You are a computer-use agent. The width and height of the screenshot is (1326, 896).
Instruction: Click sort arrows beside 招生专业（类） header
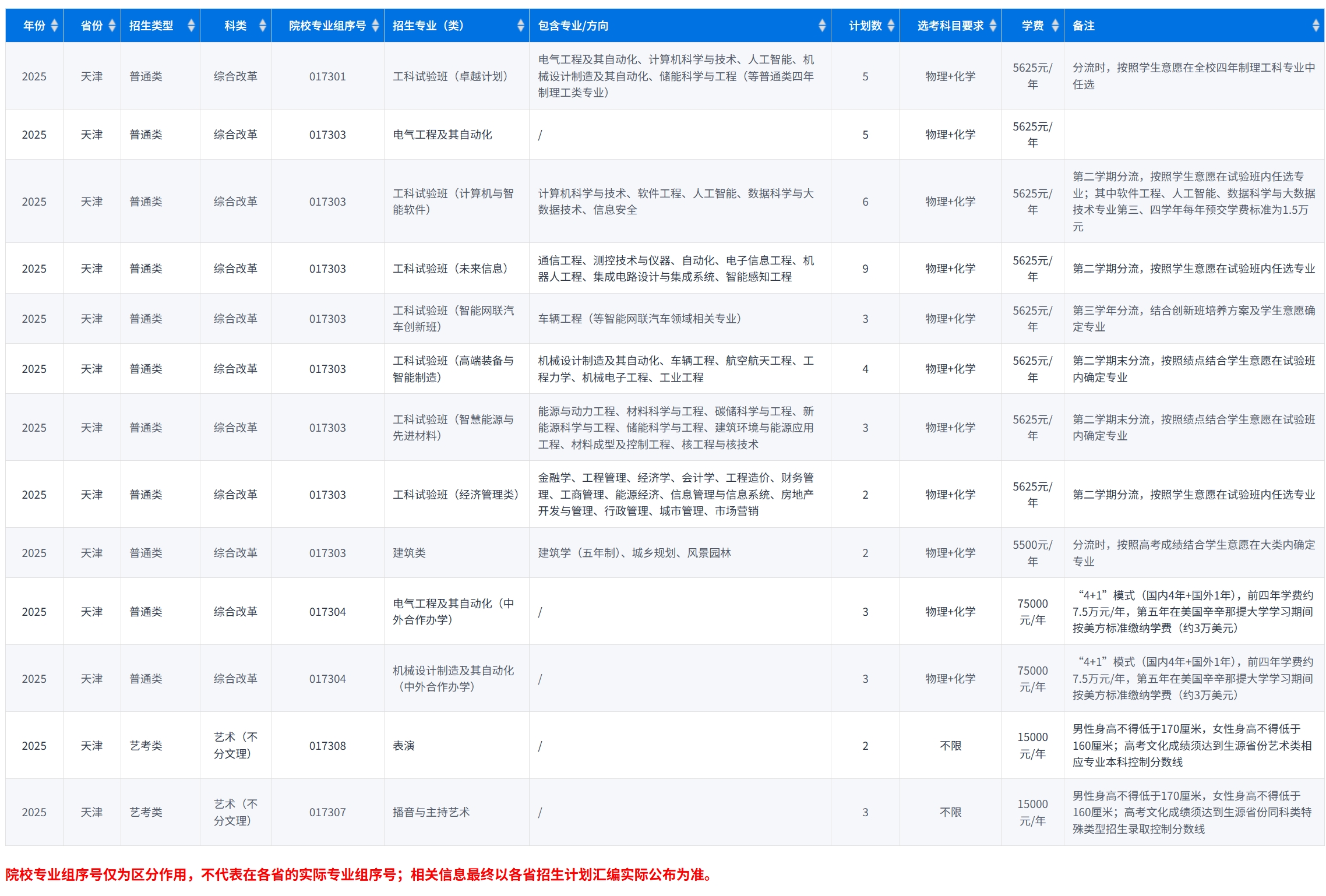click(520, 26)
